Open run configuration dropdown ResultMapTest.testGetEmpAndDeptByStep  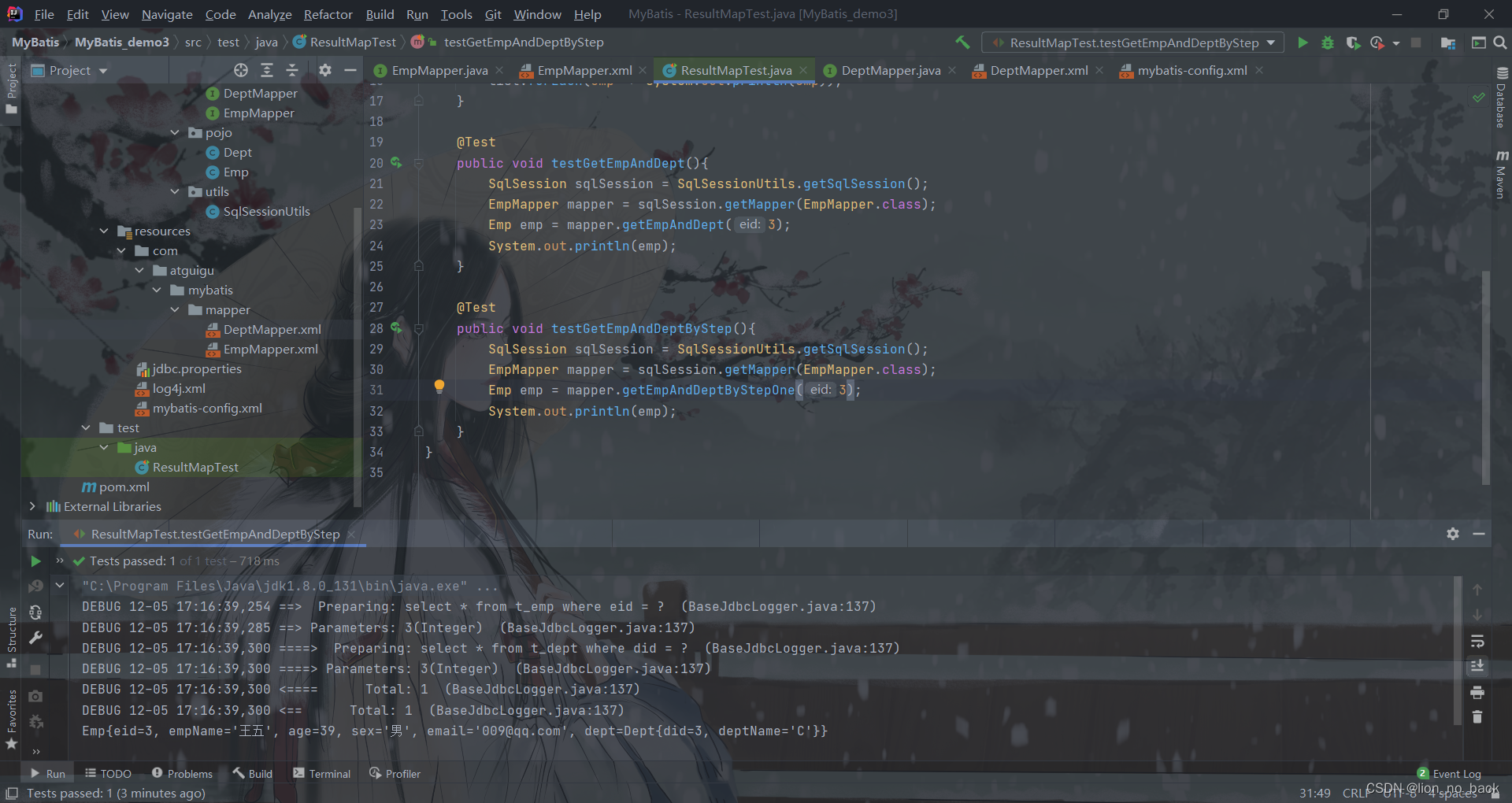click(x=1132, y=43)
